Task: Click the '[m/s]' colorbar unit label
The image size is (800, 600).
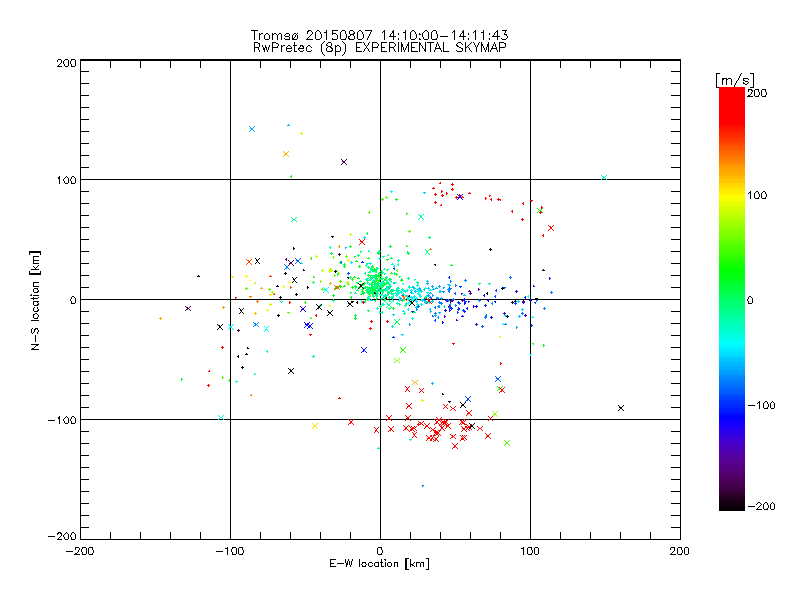Action: click(x=735, y=80)
